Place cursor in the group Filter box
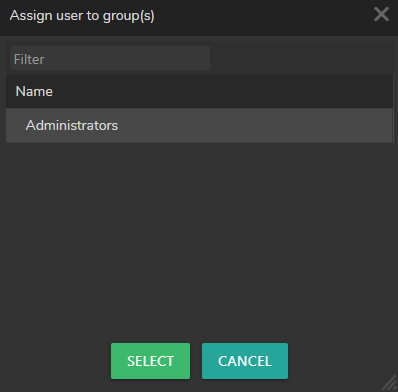The image size is (398, 392). point(110,58)
